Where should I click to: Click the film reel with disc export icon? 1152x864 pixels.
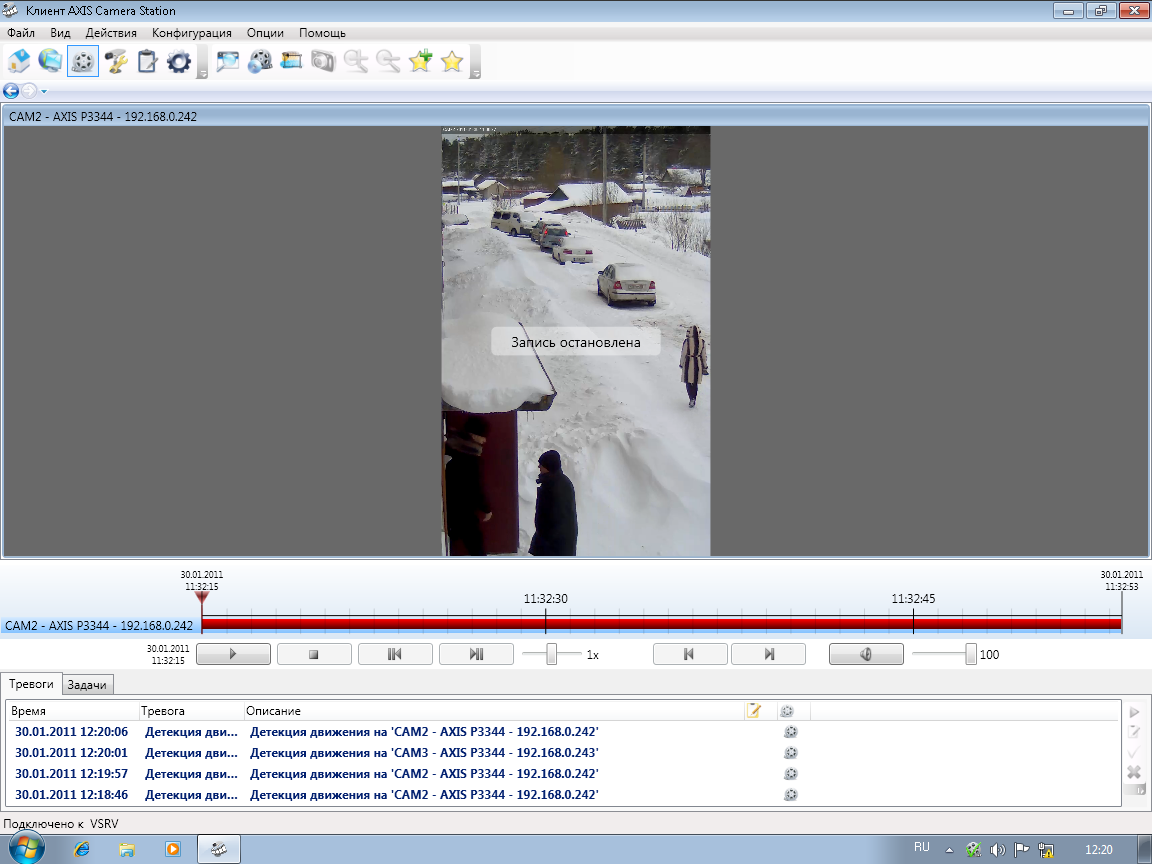(259, 62)
